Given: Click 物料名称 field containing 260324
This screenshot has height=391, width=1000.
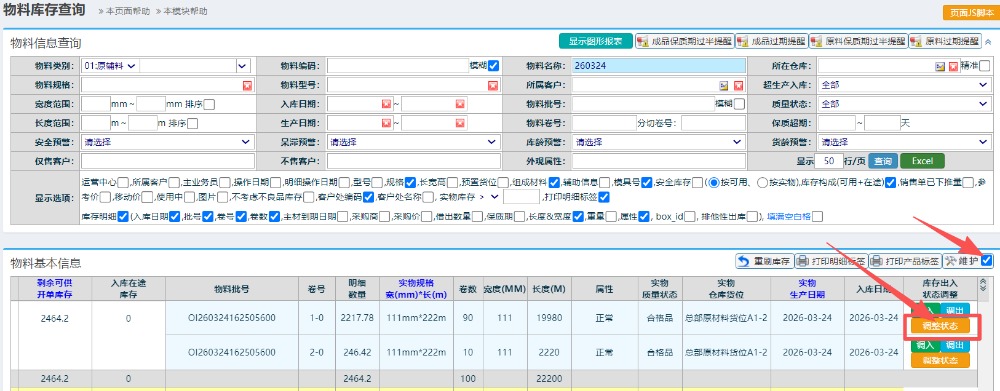Looking at the screenshot, I should (x=659, y=66).
